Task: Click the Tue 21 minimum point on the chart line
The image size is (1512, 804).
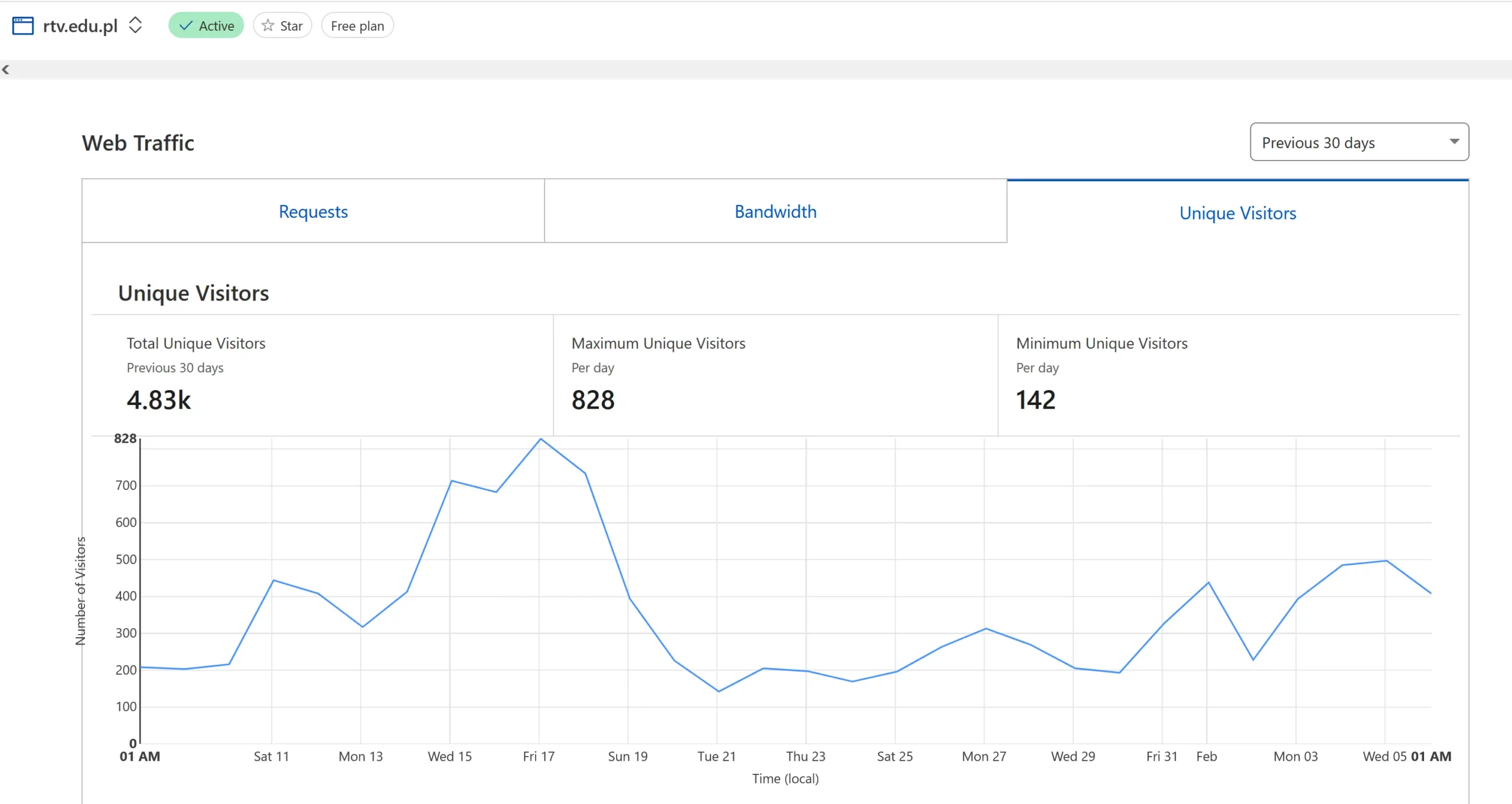Action: (718, 691)
